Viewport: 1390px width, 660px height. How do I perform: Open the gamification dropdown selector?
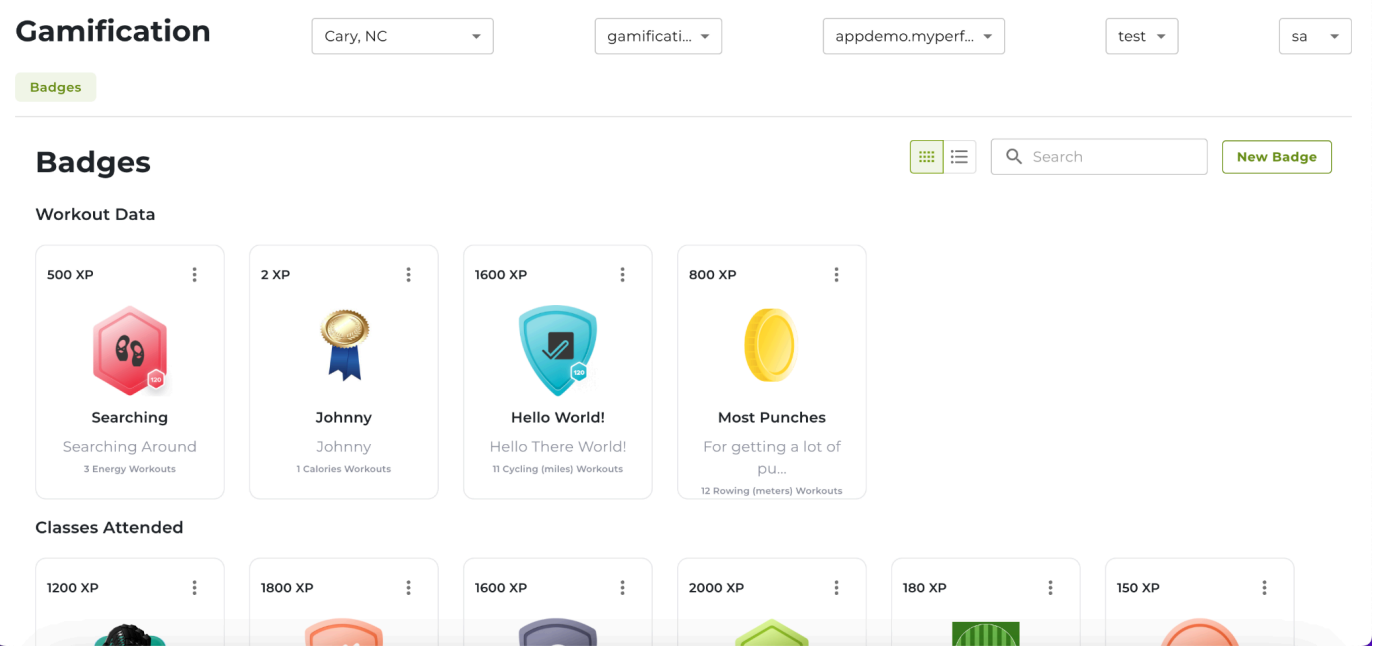(x=658, y=37)
